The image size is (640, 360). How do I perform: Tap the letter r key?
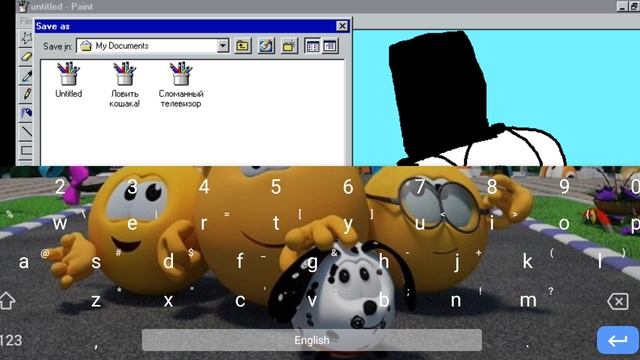204,224
